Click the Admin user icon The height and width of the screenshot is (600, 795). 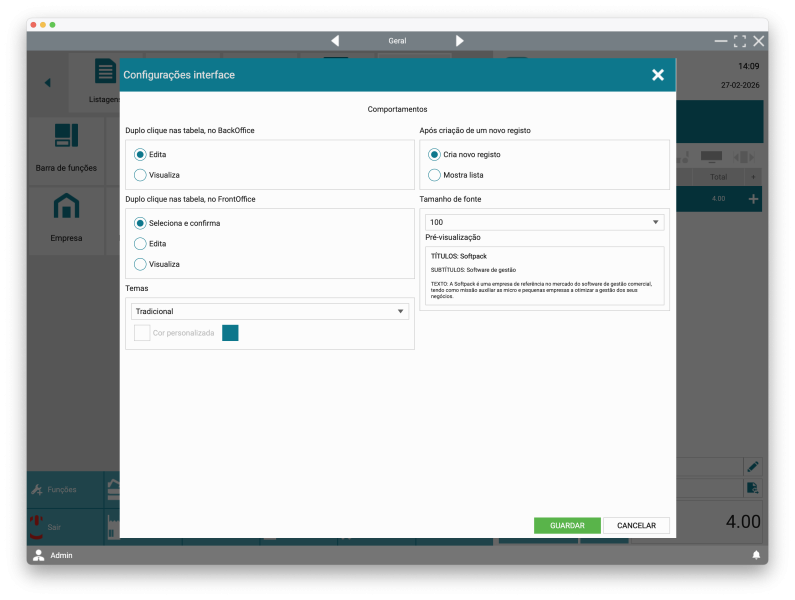click(x=38, y=555)
